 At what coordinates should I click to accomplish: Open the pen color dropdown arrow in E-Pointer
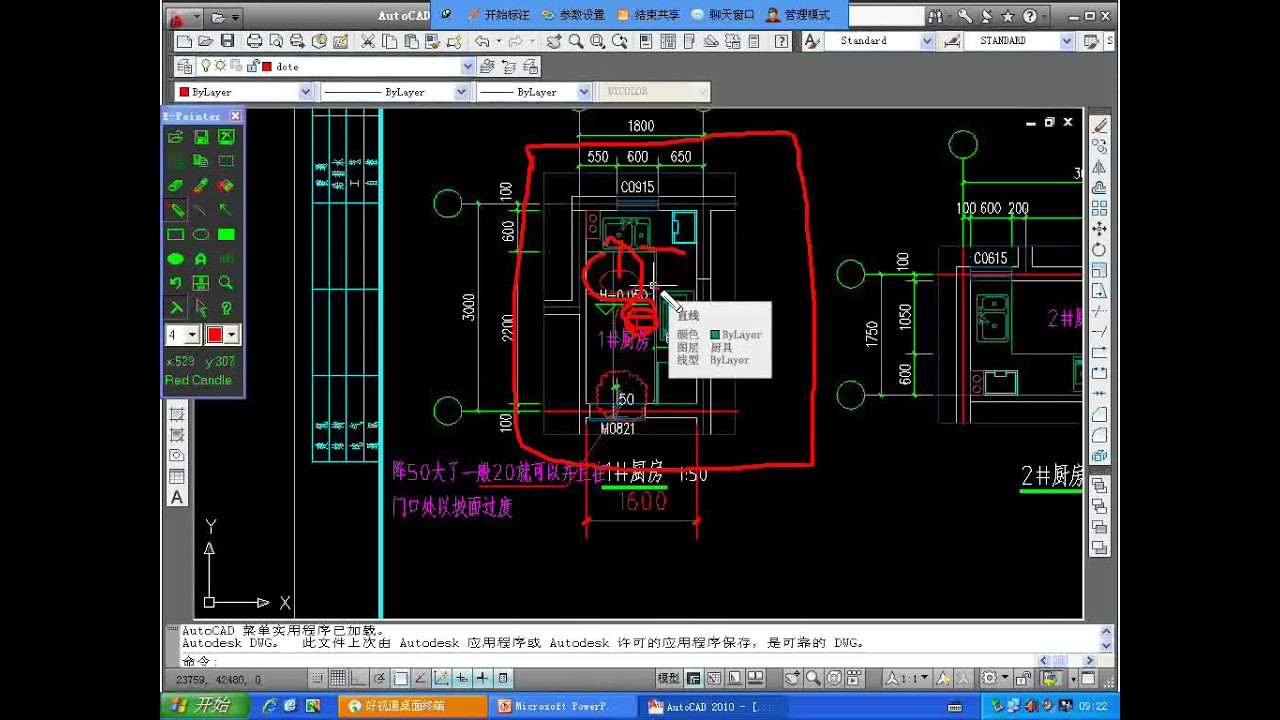click(x=232, y=335)
